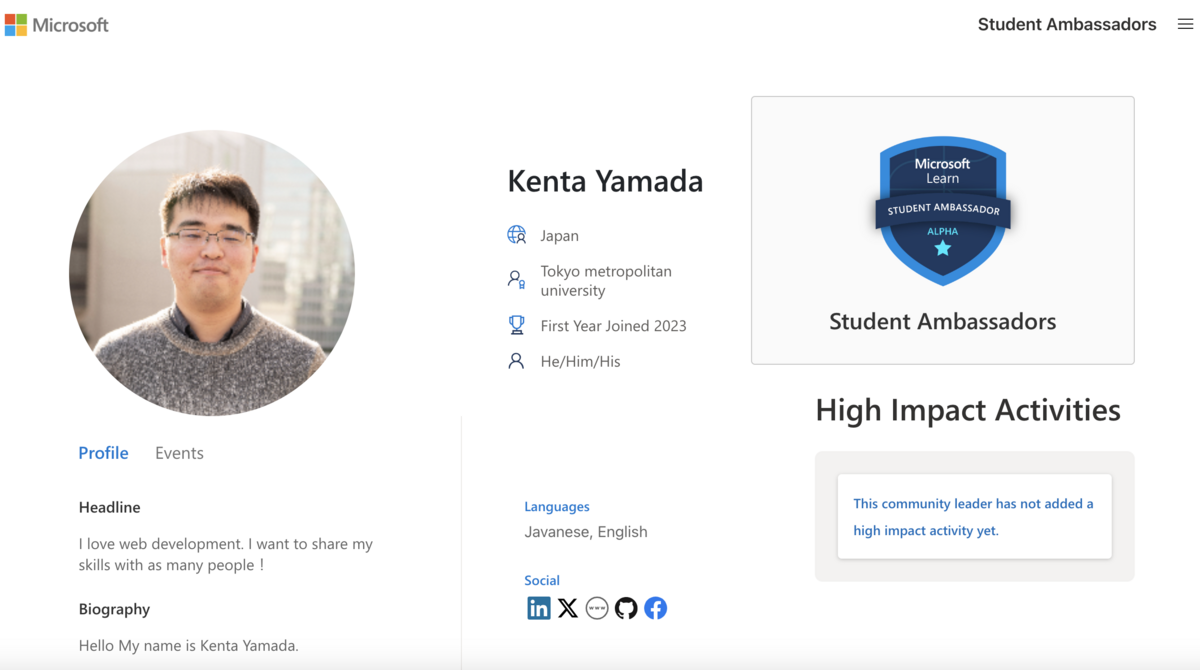Click the Headline section heading
The width and height of the screenshot is (1200, 670).
(110, 507)
